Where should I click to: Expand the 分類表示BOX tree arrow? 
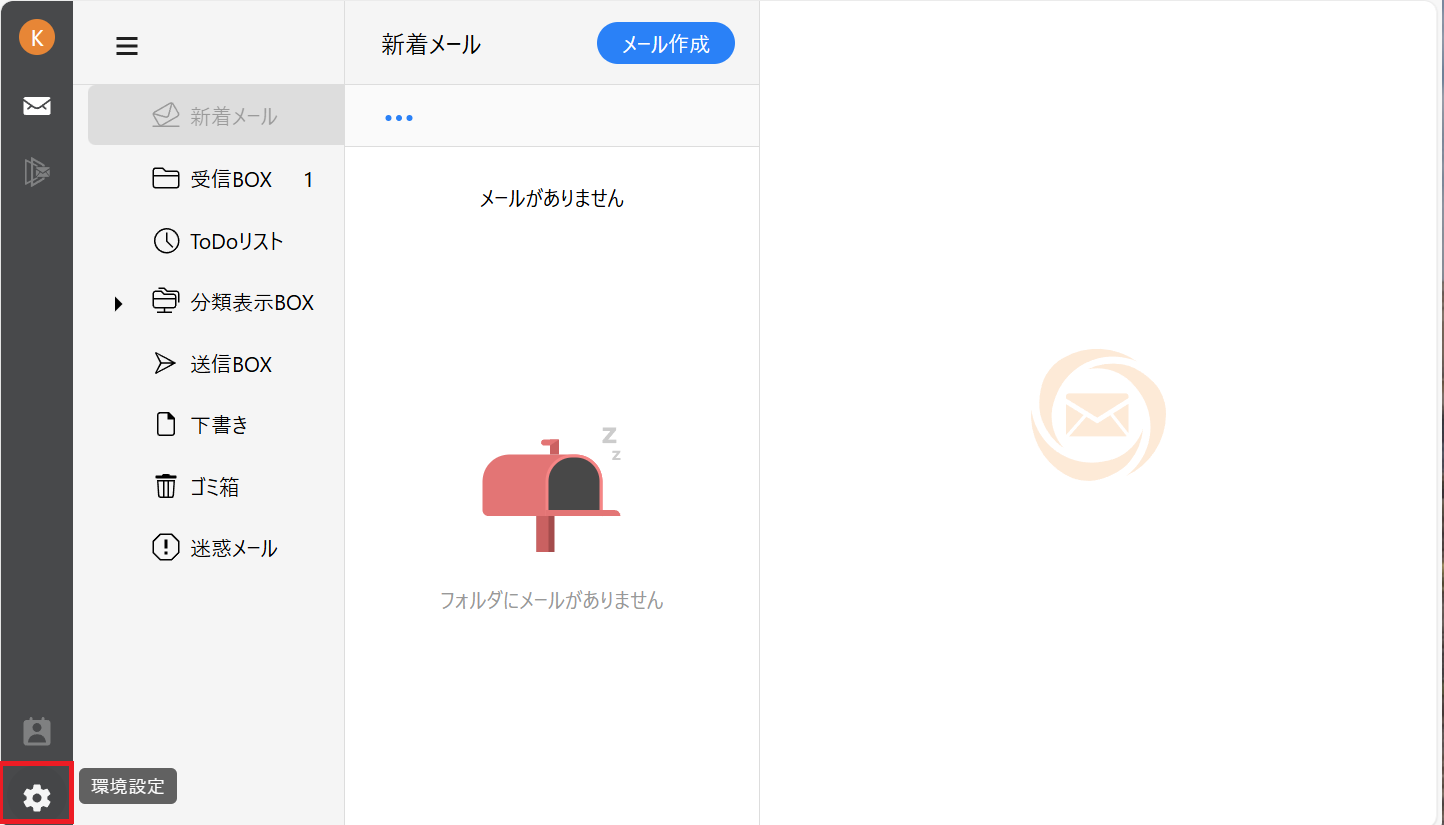(x=118, y=303)
